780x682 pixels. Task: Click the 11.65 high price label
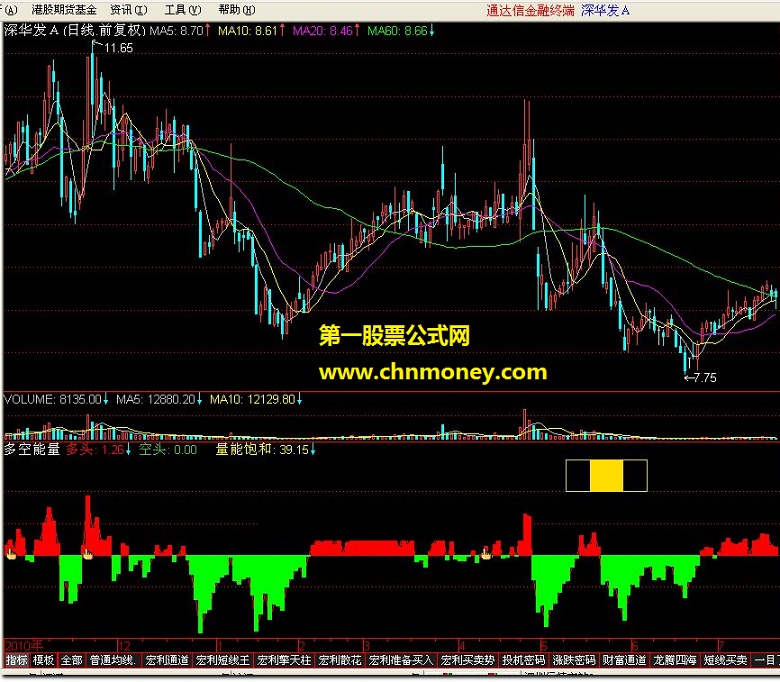118,48
